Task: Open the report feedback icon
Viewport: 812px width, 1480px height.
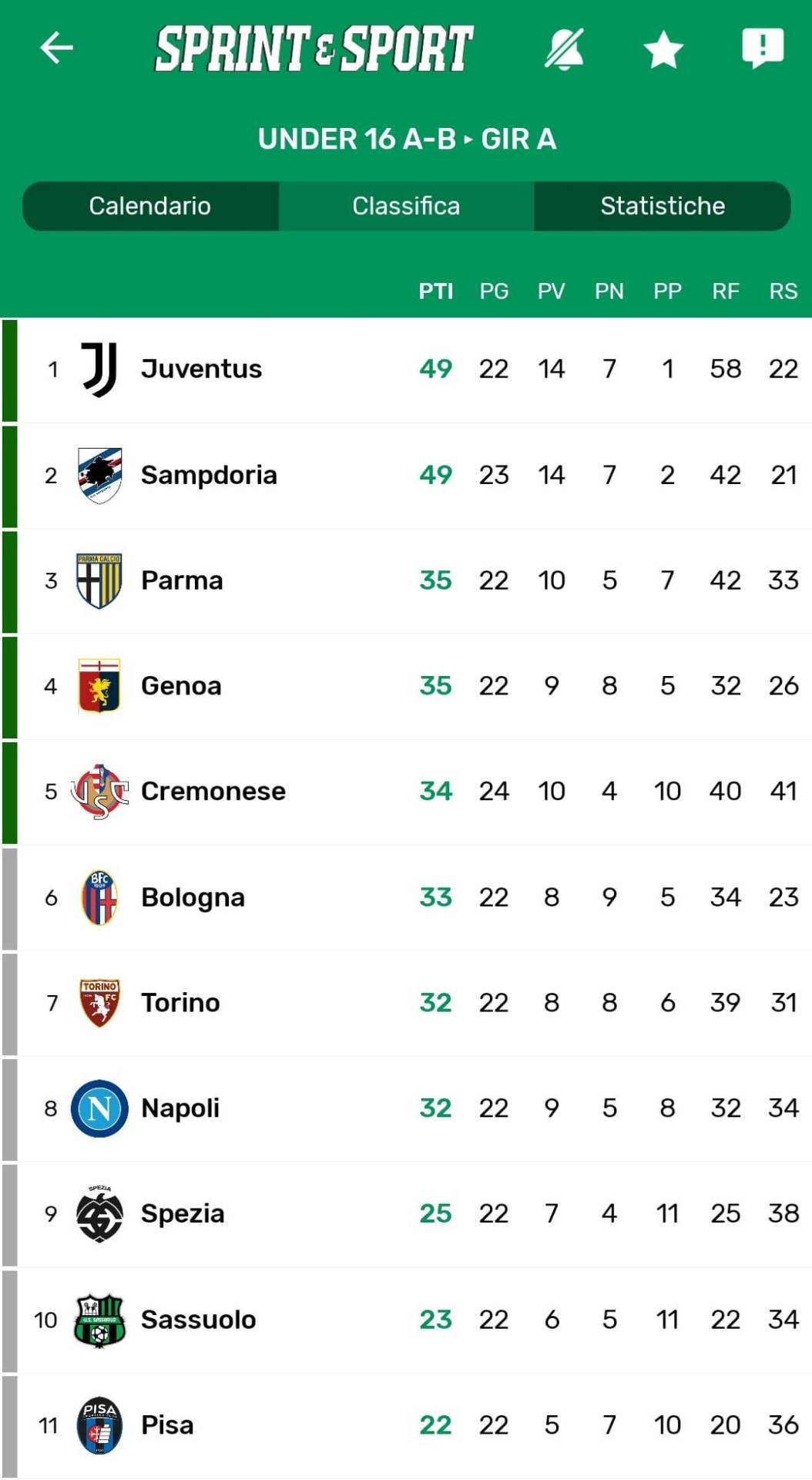Action: coord(762,48)
